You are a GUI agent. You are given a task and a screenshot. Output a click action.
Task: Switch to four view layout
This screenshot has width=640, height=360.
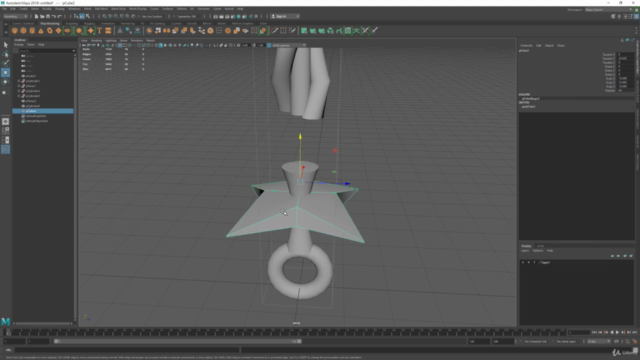click(x=5, y=131)
